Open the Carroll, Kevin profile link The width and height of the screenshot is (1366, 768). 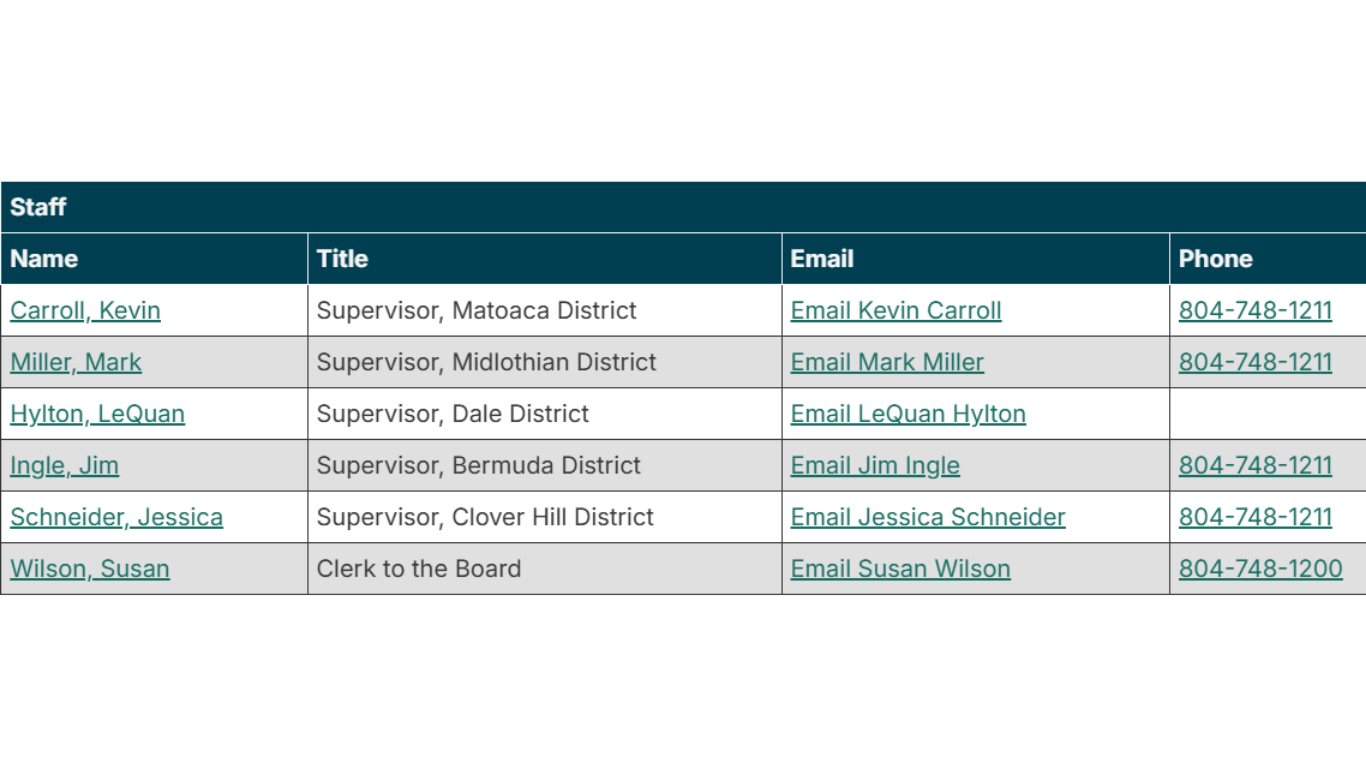(85, 310)
